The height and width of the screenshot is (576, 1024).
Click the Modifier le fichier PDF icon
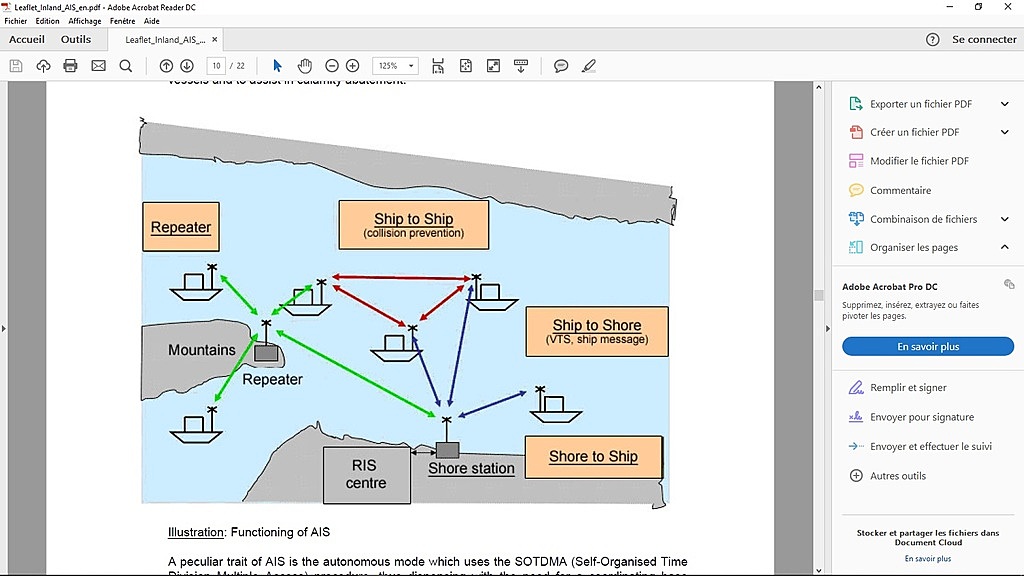click(x=856, y=161)
